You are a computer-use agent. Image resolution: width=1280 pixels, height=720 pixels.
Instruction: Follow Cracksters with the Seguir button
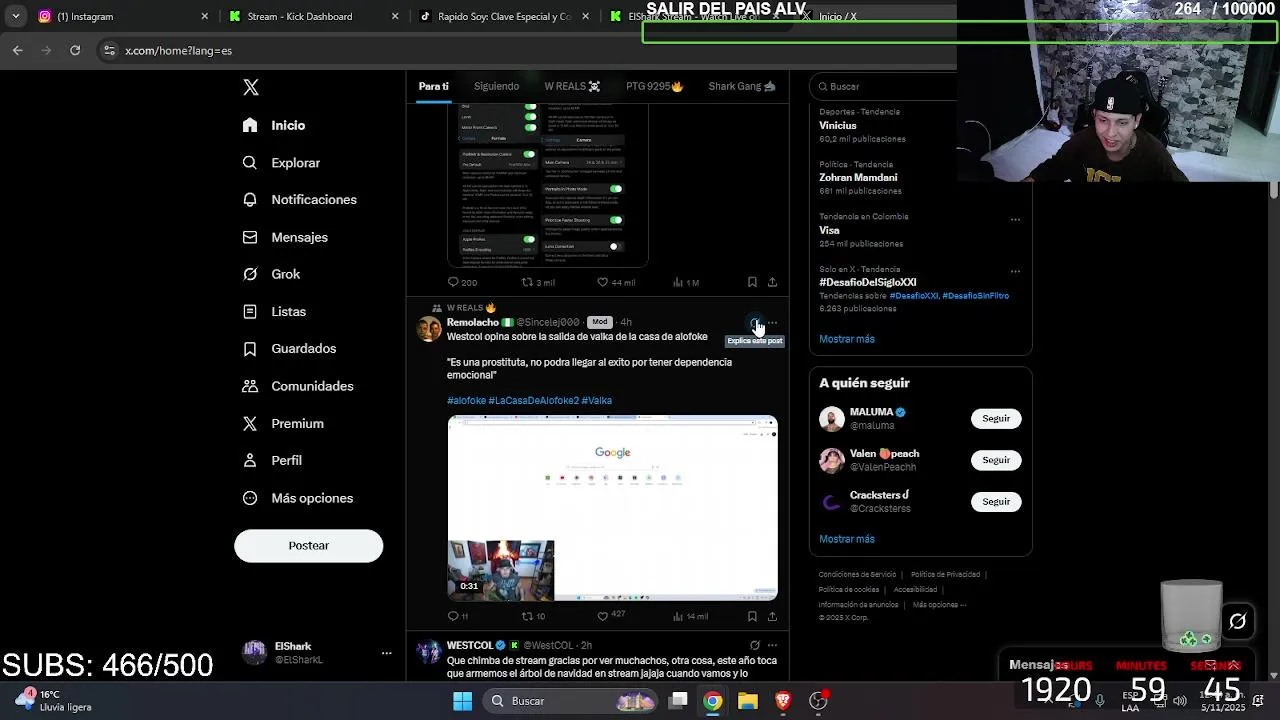click(x=996, y=501)
